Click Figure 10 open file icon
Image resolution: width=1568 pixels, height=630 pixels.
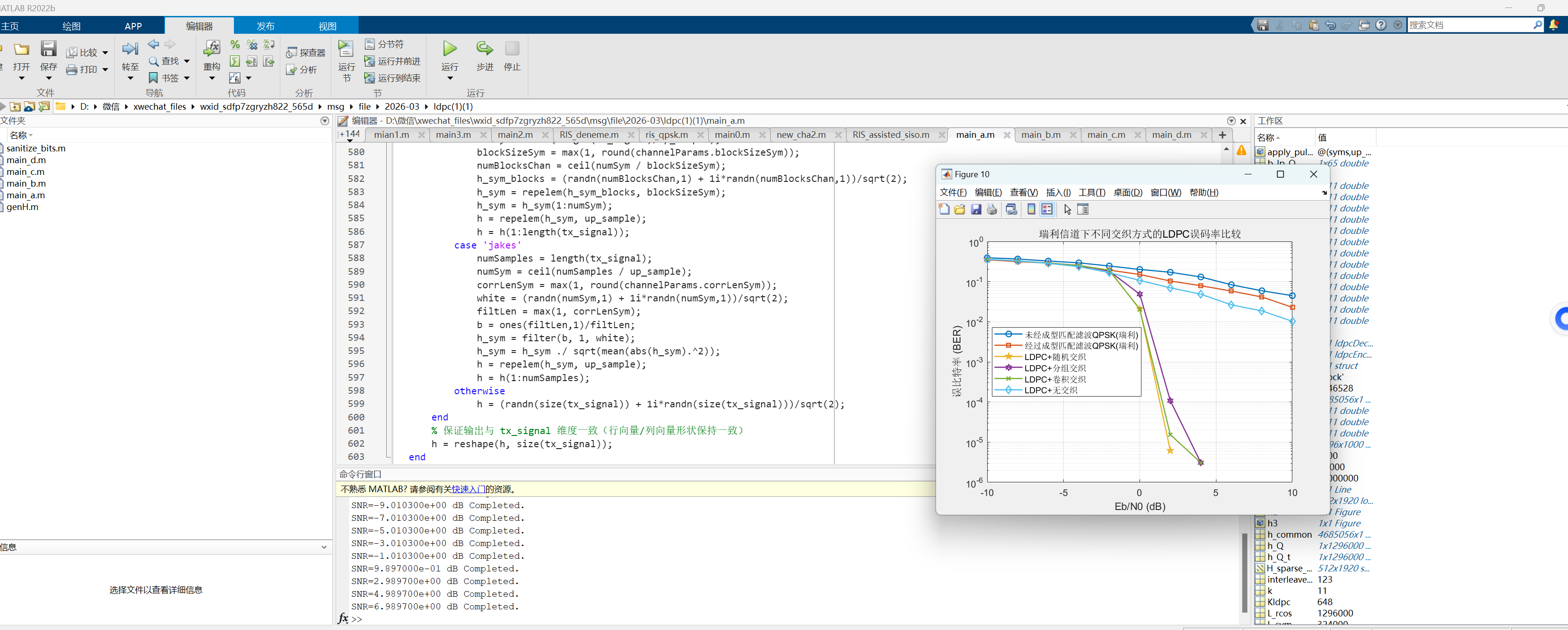[960, 210]
